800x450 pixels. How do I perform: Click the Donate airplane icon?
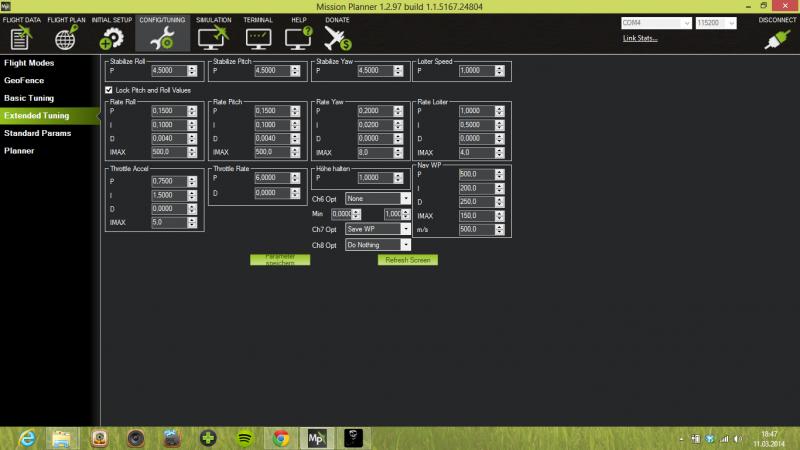pyautogui.click(x=337, y=38)
